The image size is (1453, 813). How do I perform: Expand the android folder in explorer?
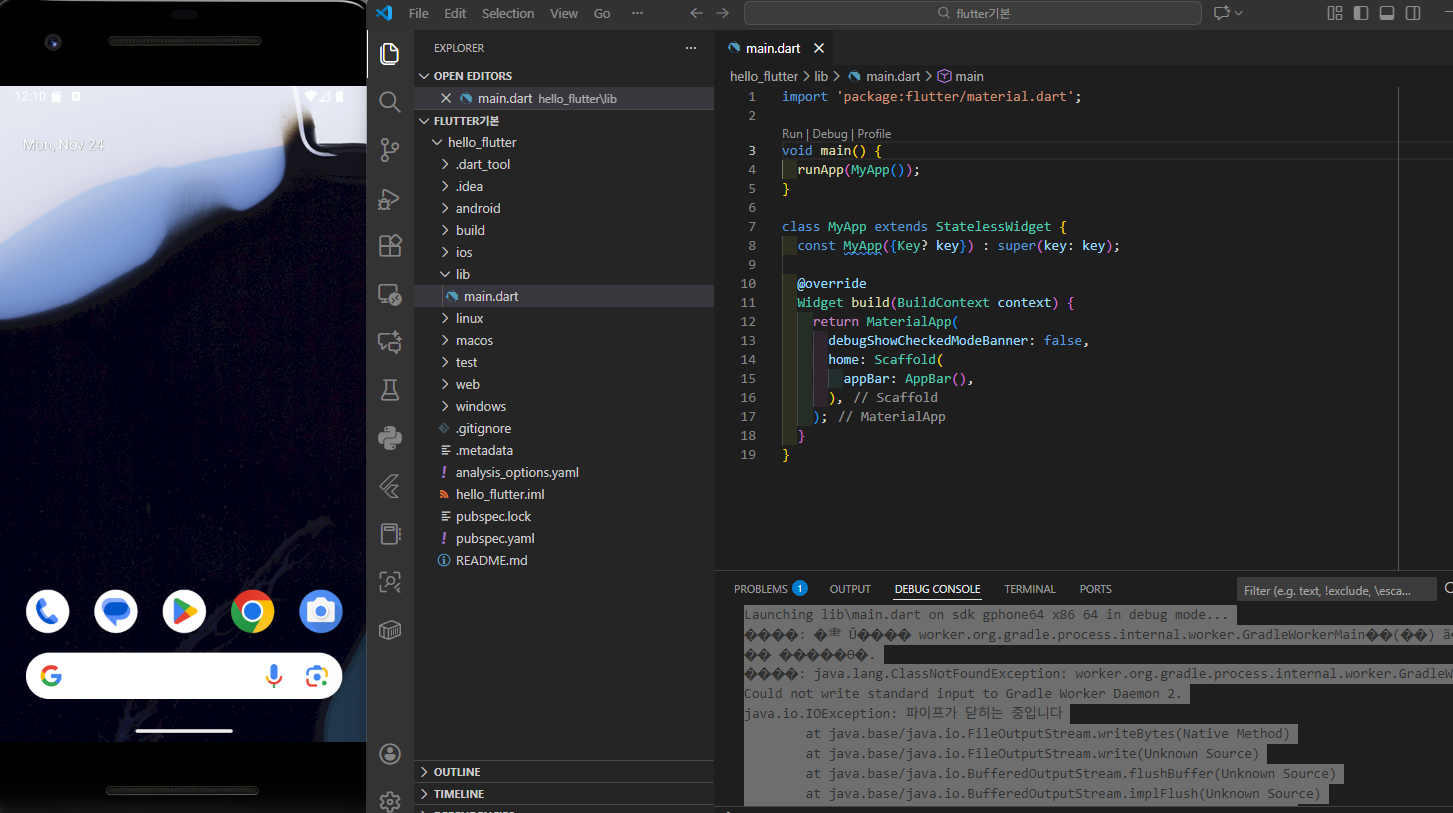pyautogui.click(x=477, y=208)
